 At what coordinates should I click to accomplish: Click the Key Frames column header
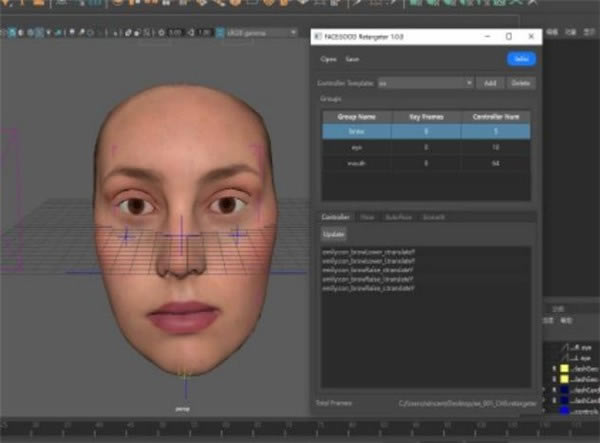click(x=426, y=117)
